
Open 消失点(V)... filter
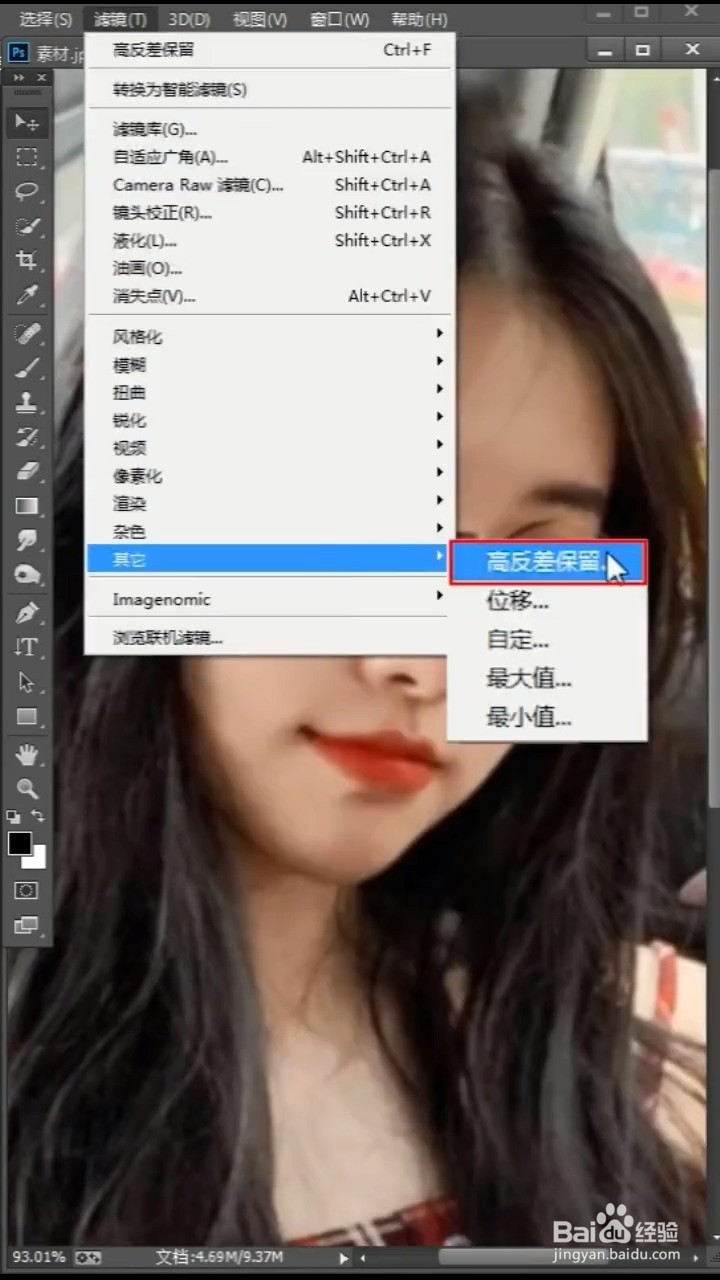coord(270,296)
